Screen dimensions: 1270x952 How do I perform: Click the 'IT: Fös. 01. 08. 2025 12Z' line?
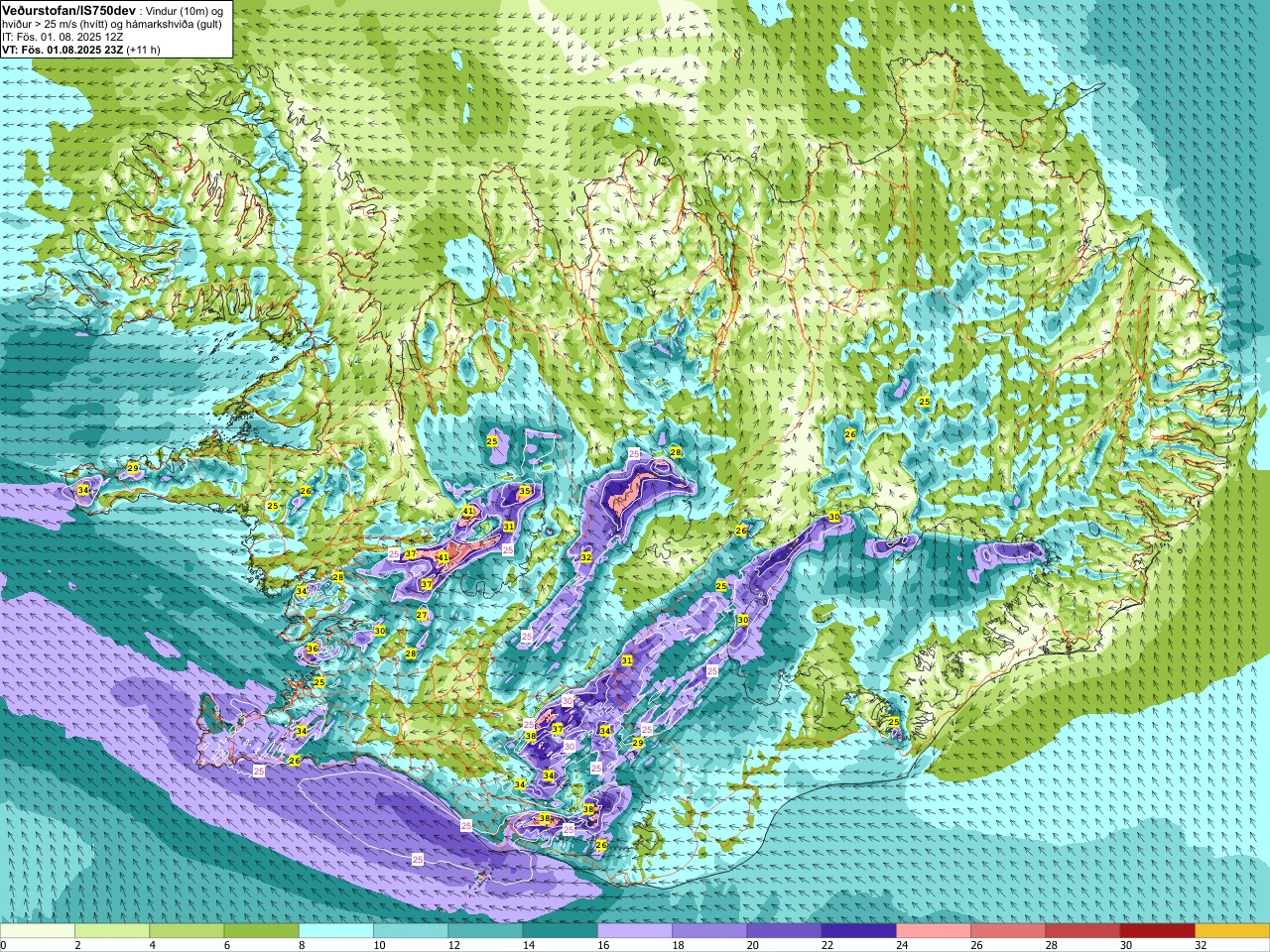point(63,37)
